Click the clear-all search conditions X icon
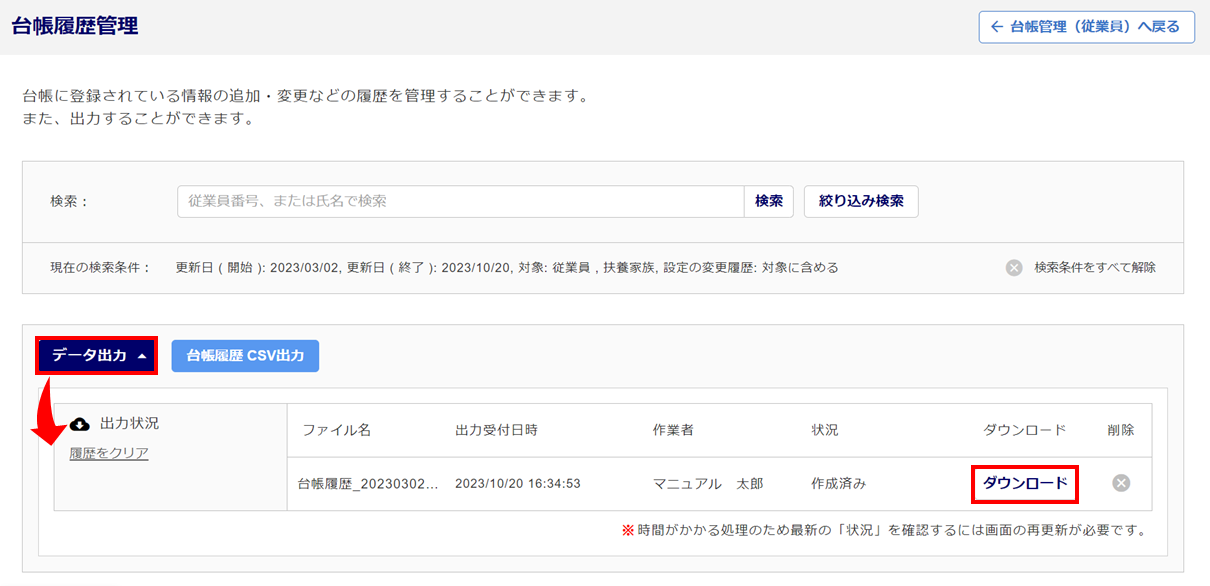Screen dimensions: 1210x586 click(x=1014, y=268)
